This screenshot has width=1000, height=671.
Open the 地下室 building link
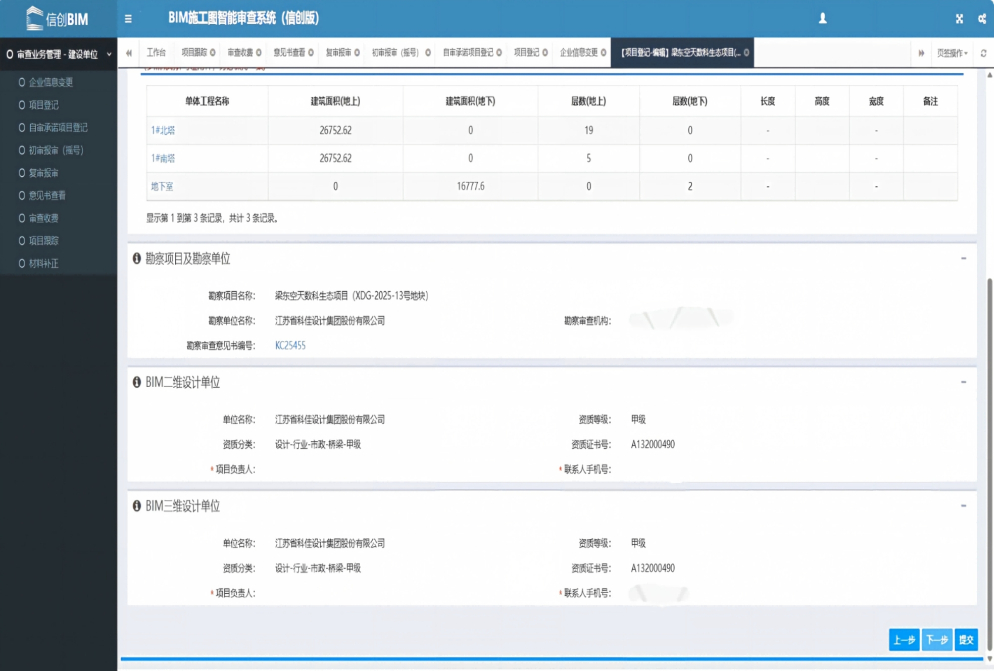(162, 186)
